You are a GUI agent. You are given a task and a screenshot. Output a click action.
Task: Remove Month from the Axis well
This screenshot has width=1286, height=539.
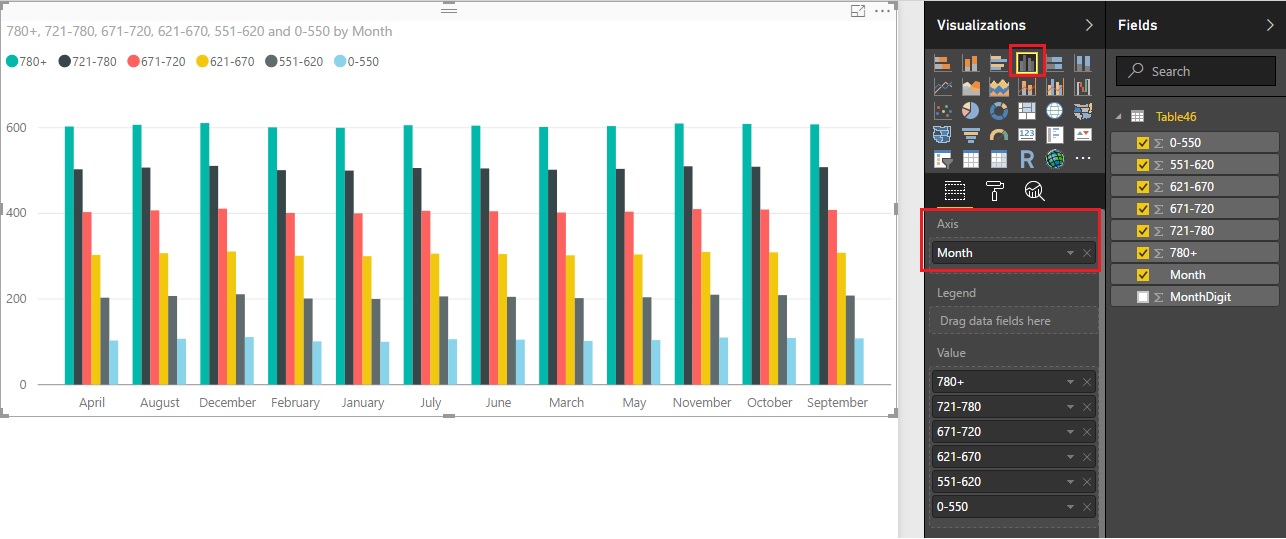tap(1087, 254)
